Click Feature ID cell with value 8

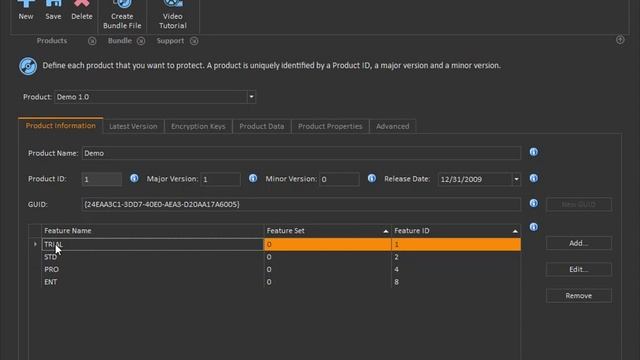[456, 282]
